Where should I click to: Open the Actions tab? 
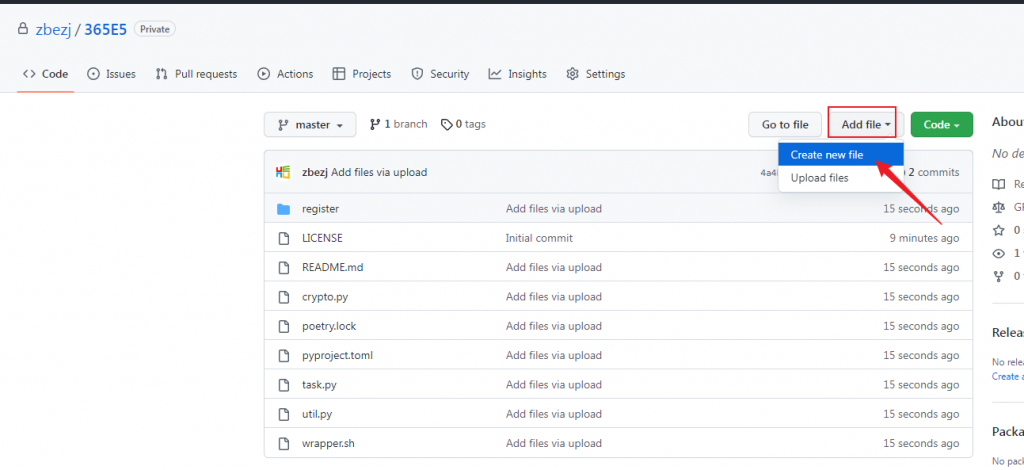point(285,74)
